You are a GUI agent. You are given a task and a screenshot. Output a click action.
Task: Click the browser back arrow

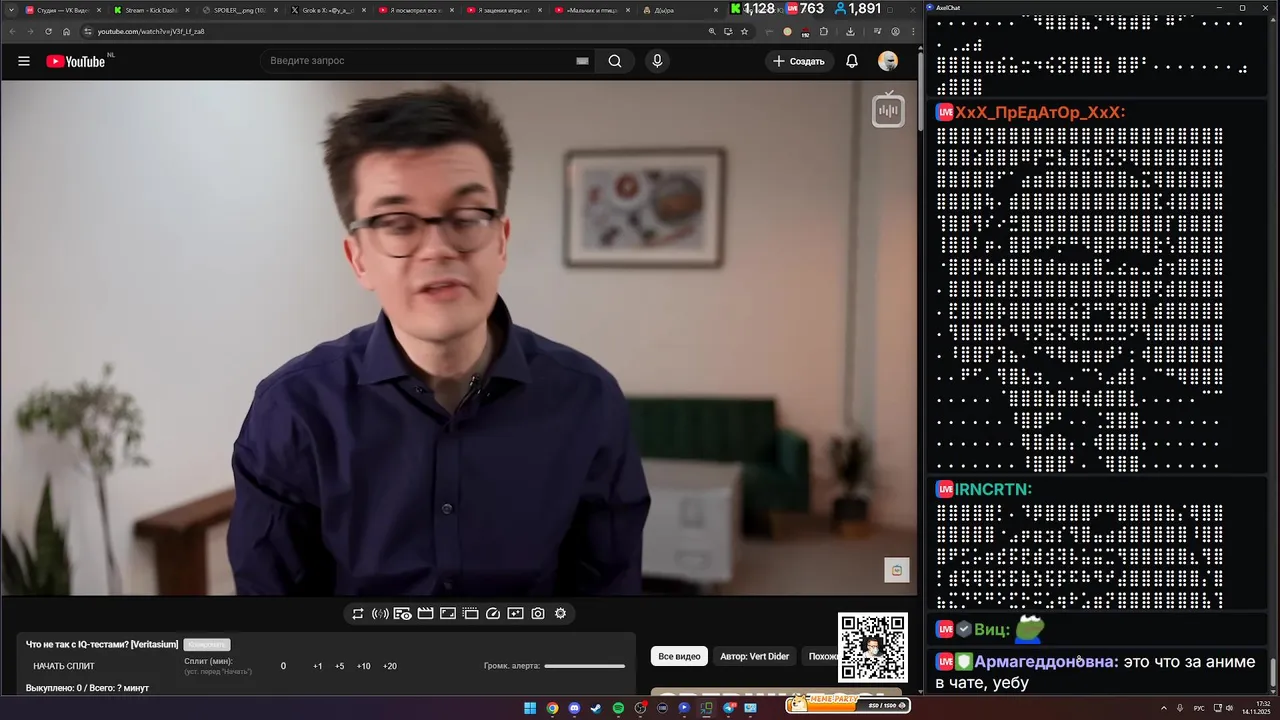(x=13, y=31)
